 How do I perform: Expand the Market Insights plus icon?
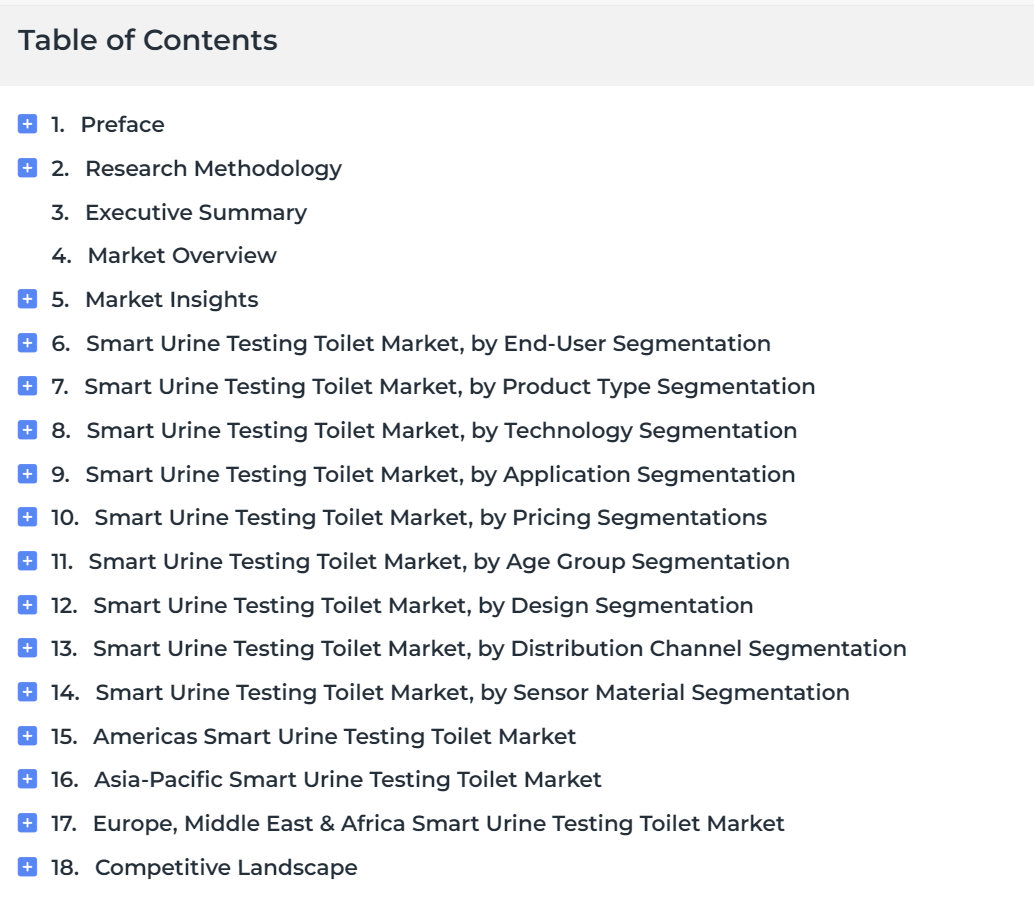(x=27, y=299)
